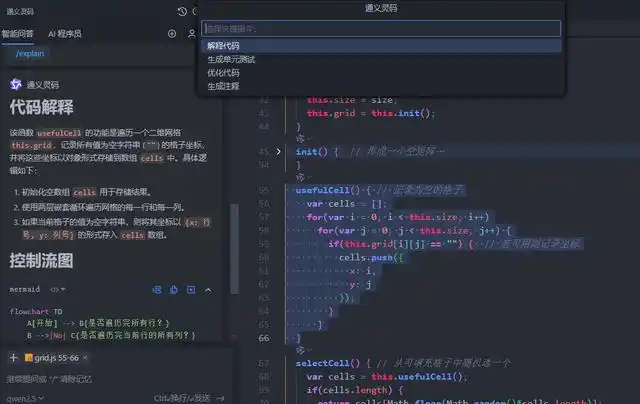
Task: Choose 生成单元测试 from the command list
Action: click(381, 59)
